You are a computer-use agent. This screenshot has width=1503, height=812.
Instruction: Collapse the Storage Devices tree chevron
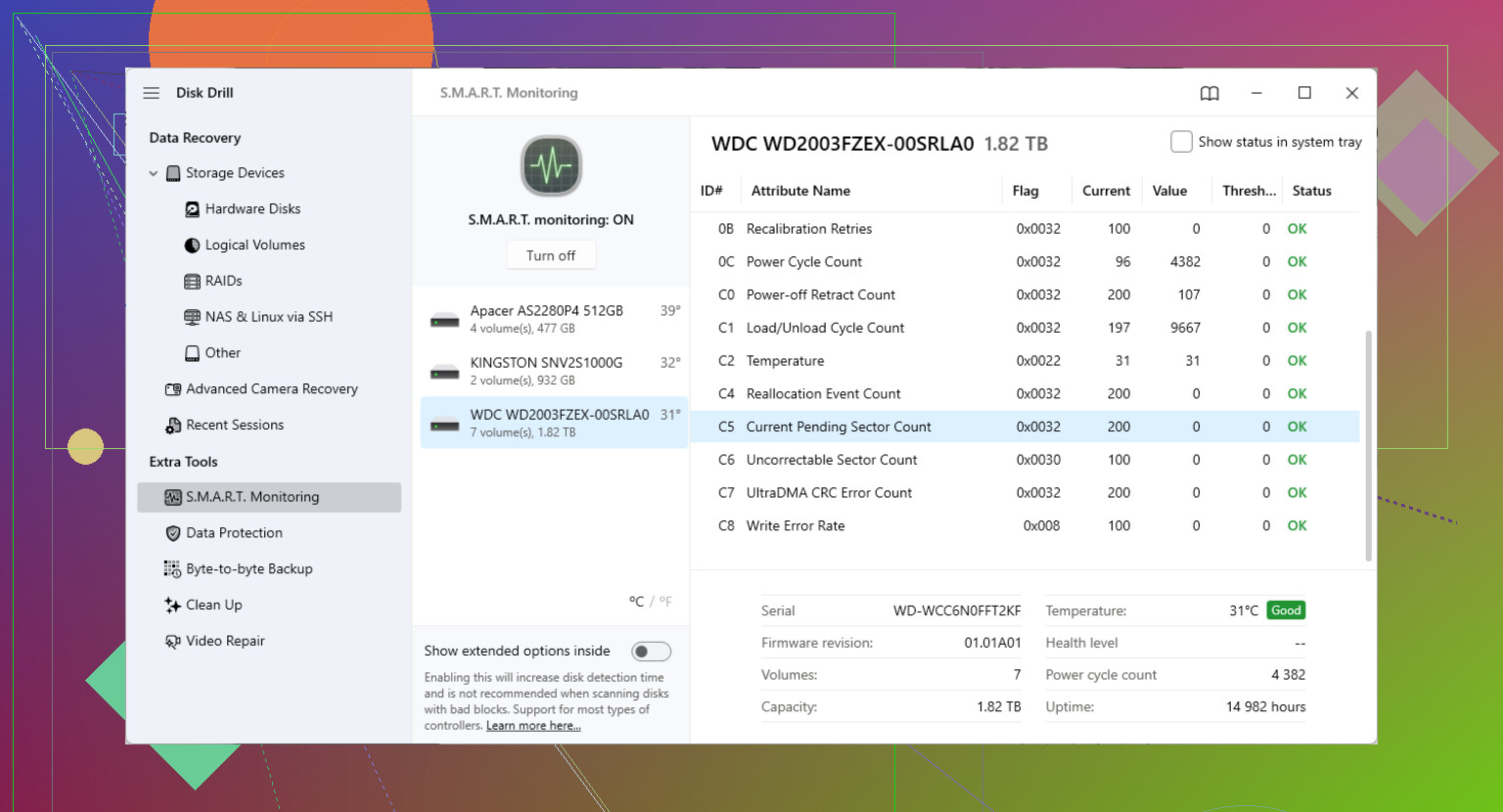154,173
